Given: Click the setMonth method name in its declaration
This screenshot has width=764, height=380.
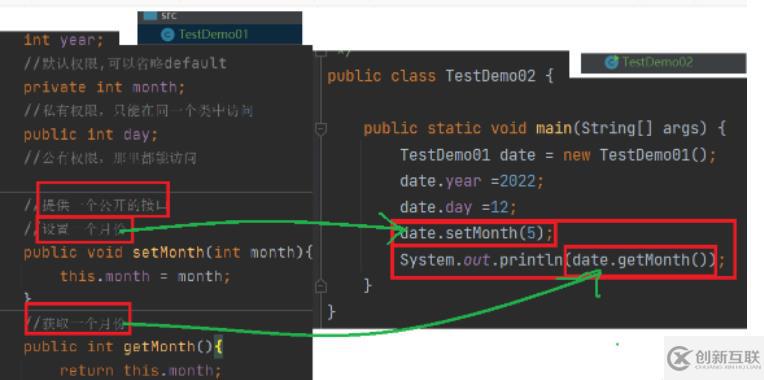Looking at the screenshot, I should [168, 252].
